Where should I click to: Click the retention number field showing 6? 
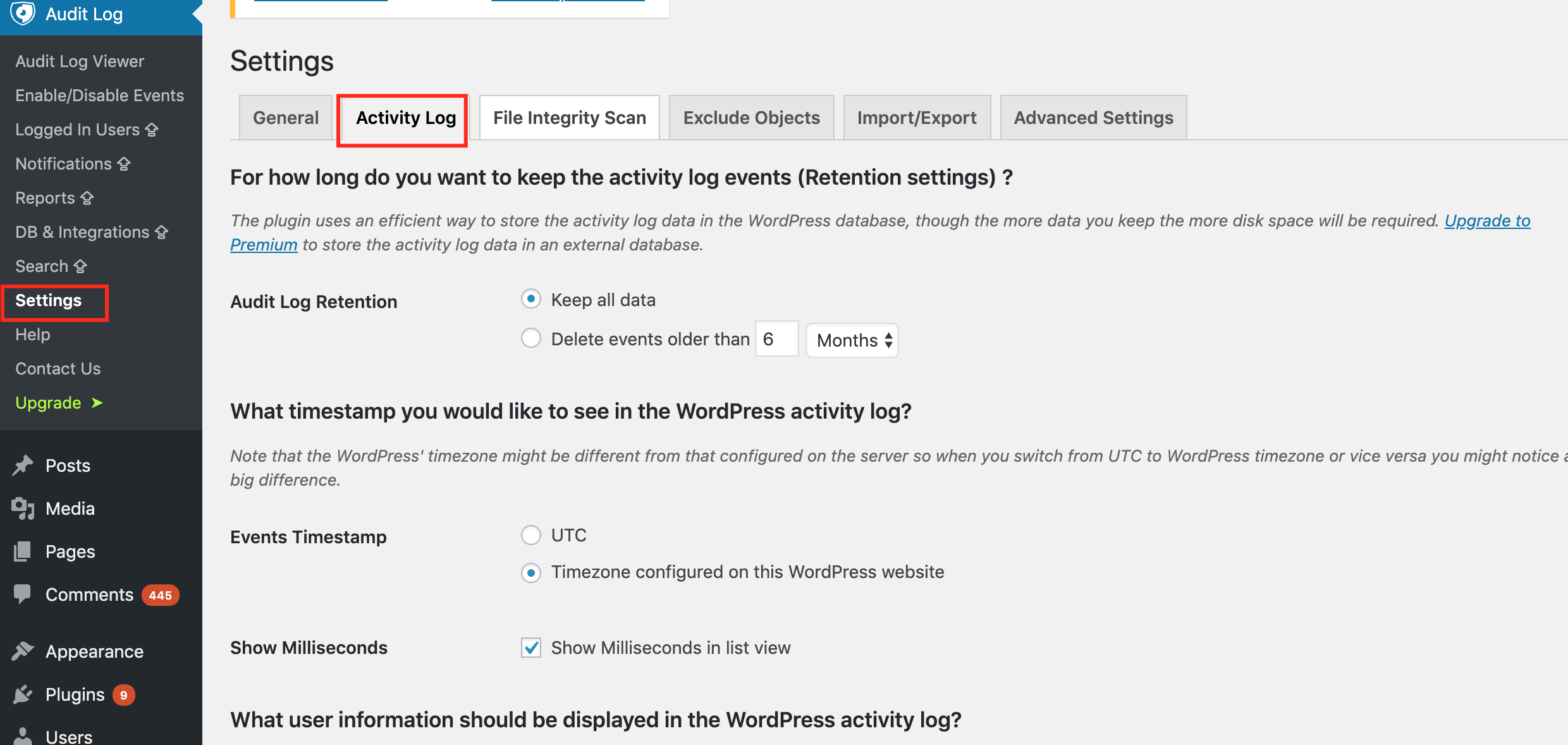[777, 339]
